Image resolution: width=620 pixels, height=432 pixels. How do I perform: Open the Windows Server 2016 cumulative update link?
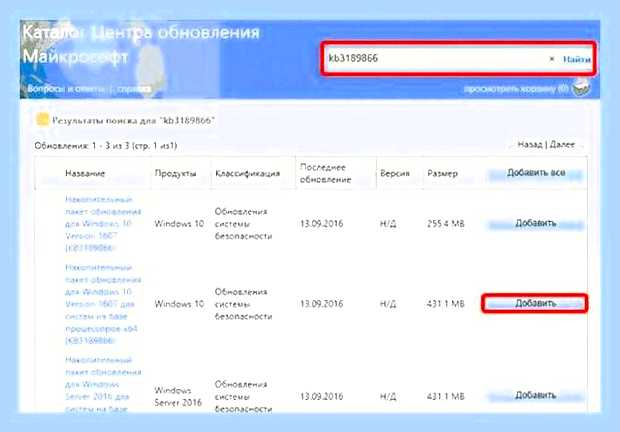pos(103,384)
